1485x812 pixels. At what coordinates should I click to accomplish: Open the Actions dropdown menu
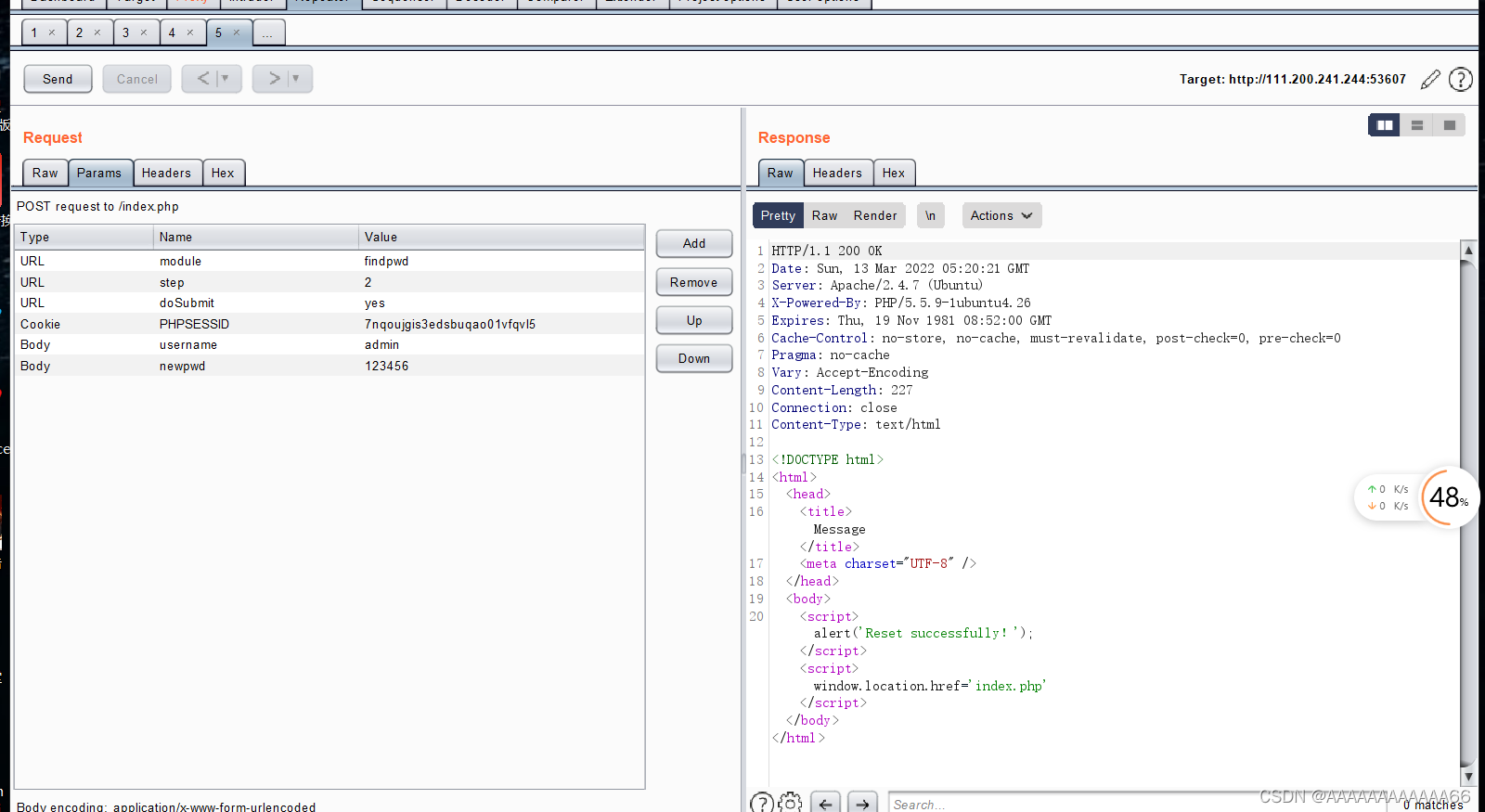[1001, 215]
